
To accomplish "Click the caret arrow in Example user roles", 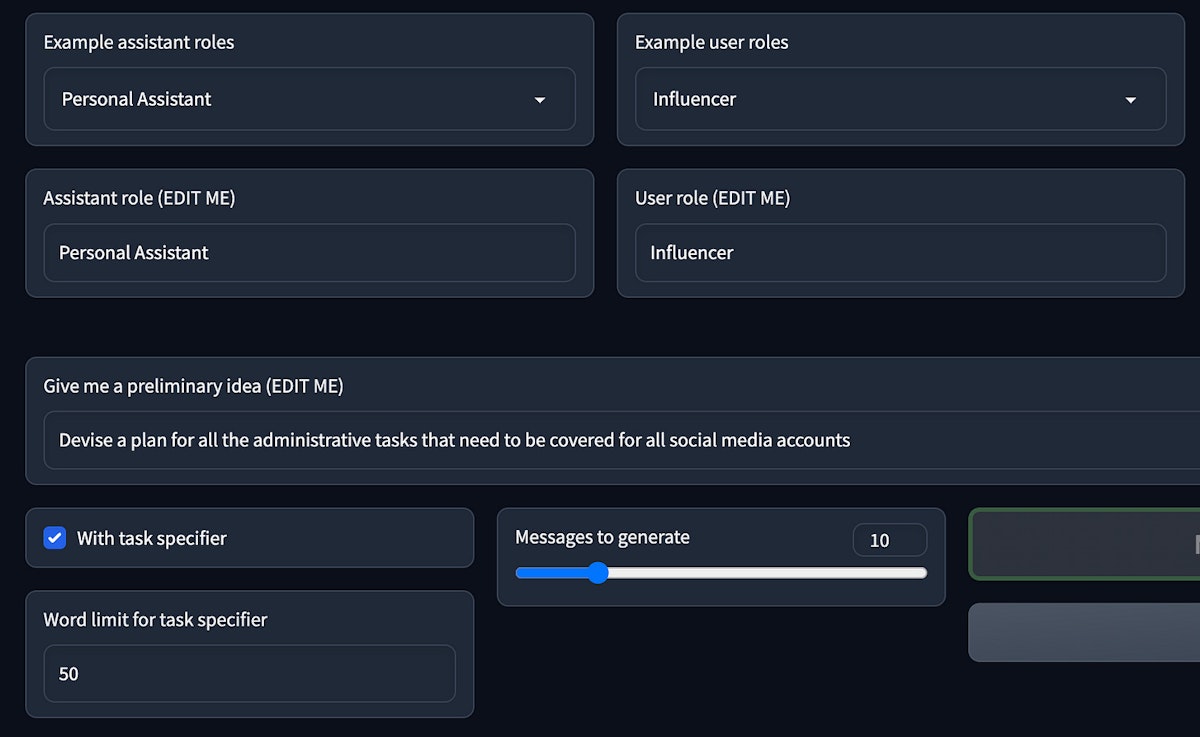I will pos(1131,100).
